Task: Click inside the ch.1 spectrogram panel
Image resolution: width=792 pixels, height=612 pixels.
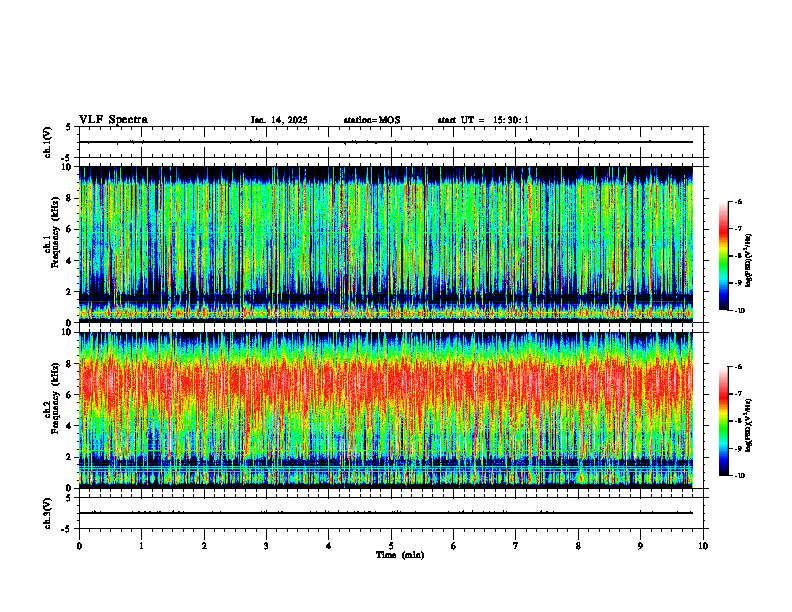Action: coord(386,244)
